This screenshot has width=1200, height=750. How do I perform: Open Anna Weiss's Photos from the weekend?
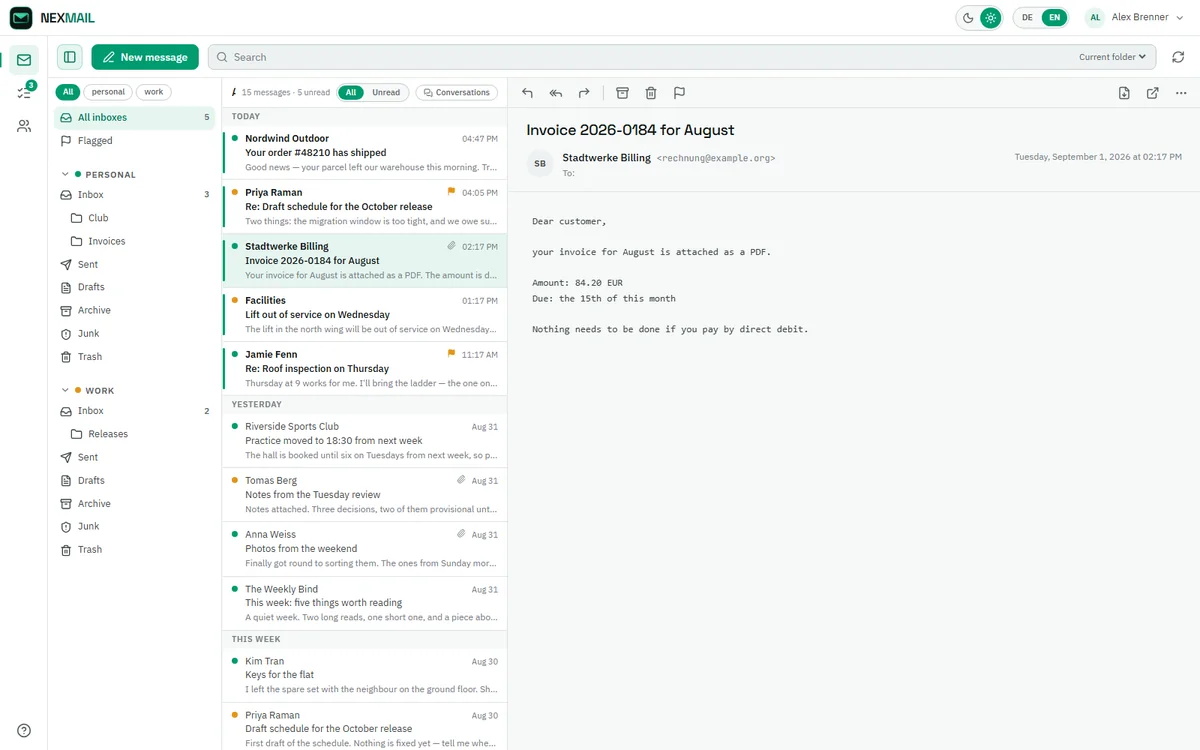click(364, 549)
